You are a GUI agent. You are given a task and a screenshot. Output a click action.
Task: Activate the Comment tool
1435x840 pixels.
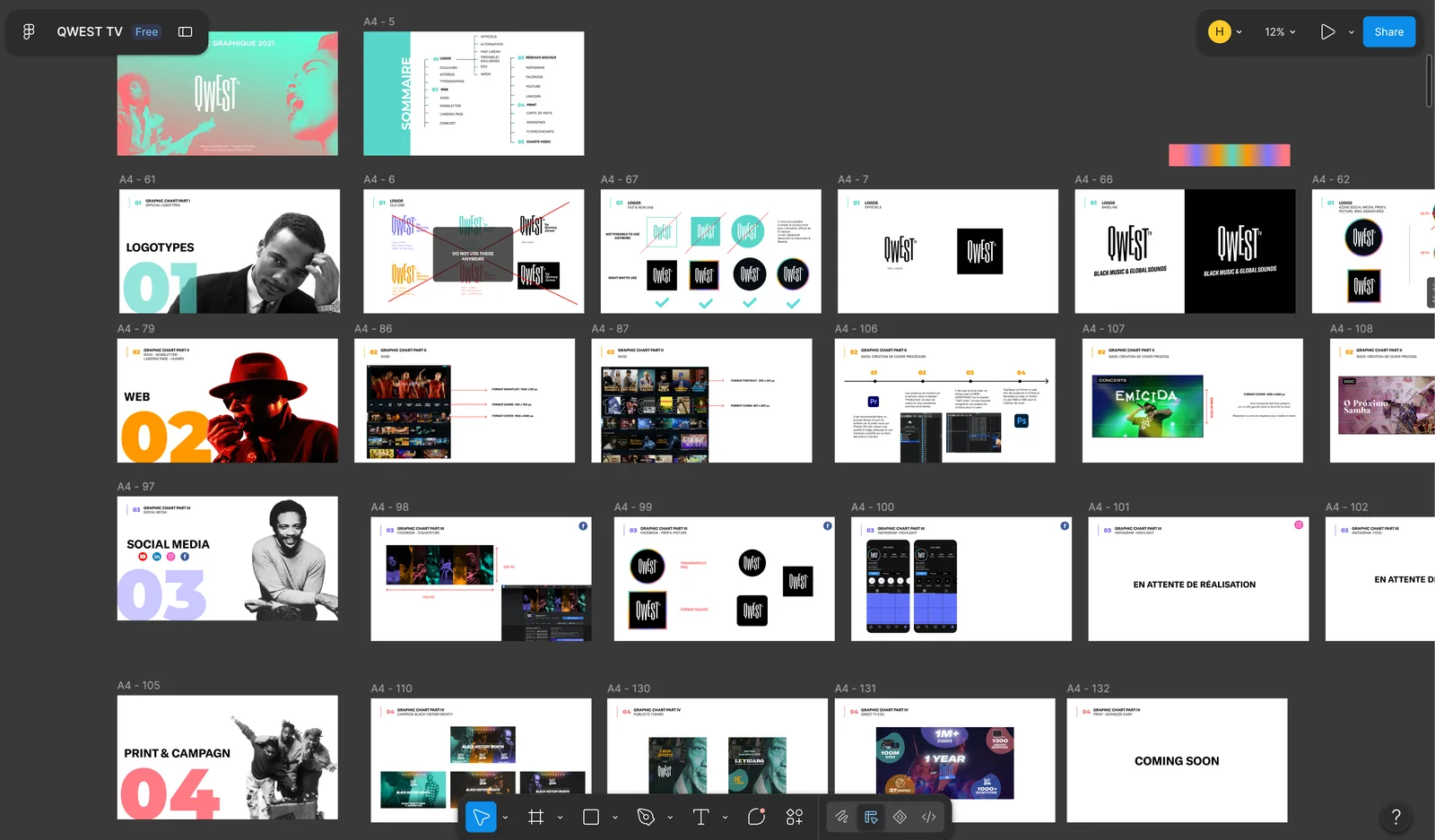(756, 817)
